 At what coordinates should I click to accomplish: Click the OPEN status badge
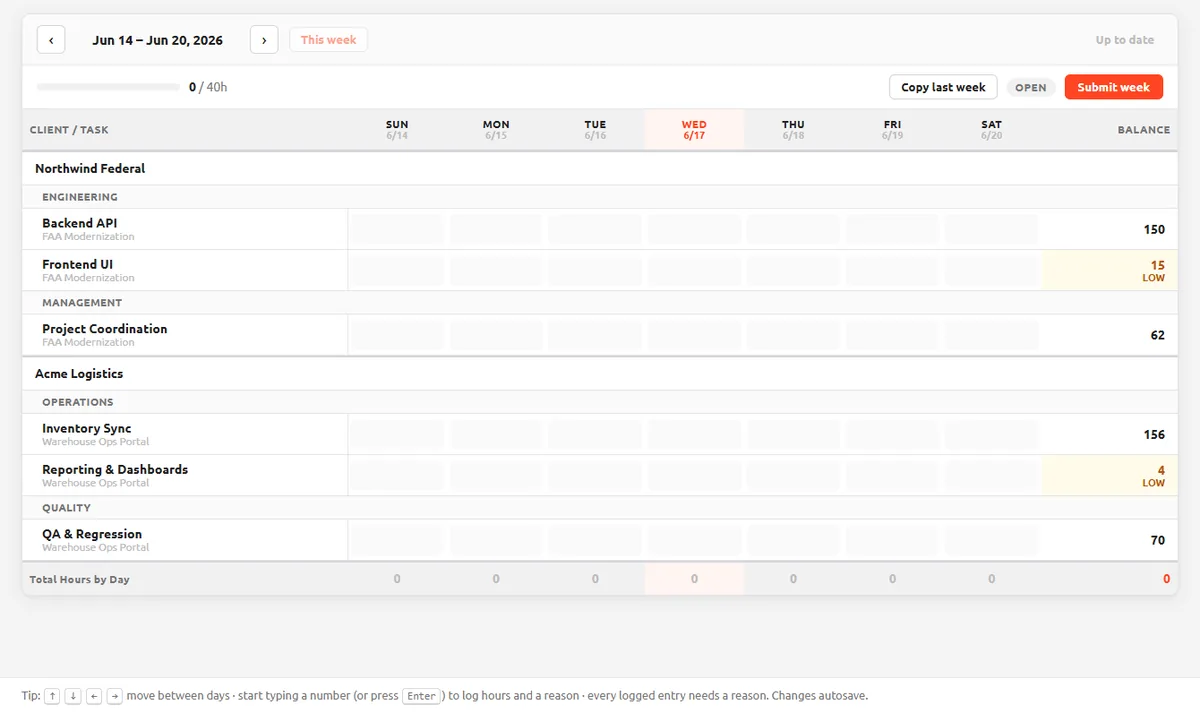point(1030,88)
